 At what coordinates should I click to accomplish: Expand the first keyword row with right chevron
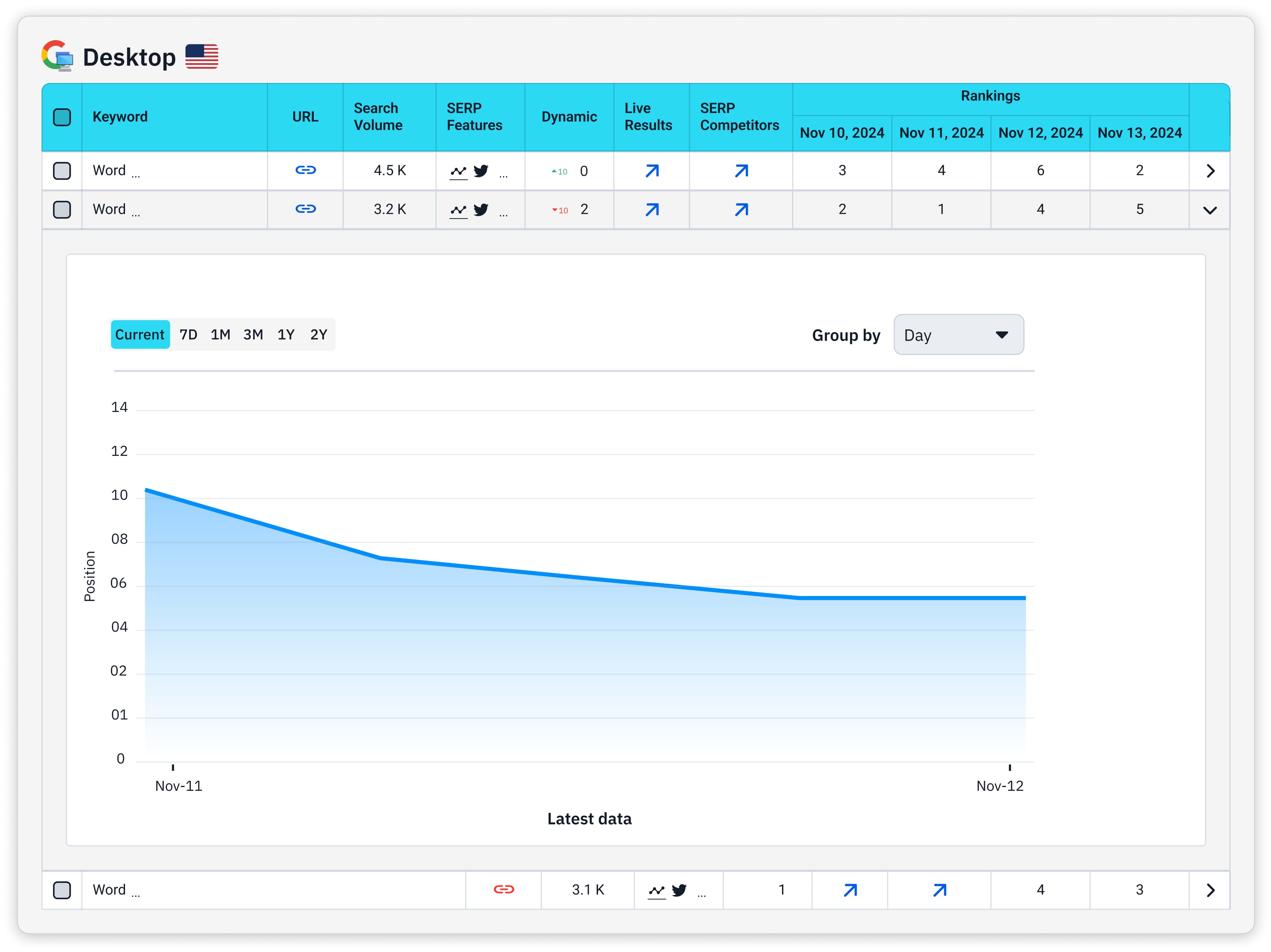(x=1209, y=171)
